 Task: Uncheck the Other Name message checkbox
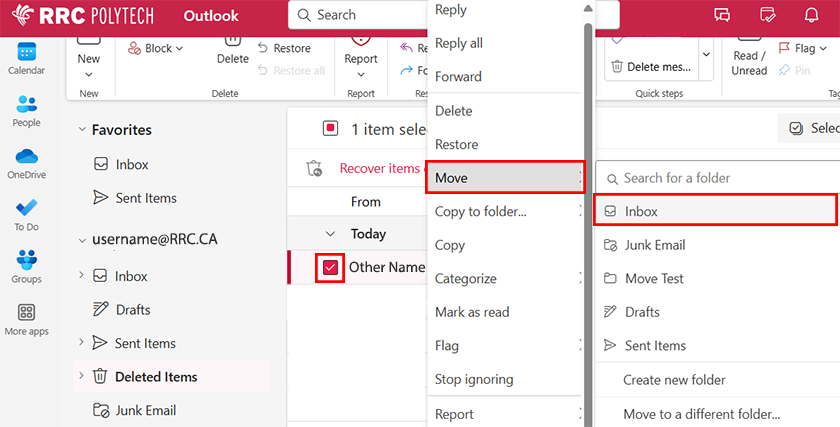click(330, 268)
